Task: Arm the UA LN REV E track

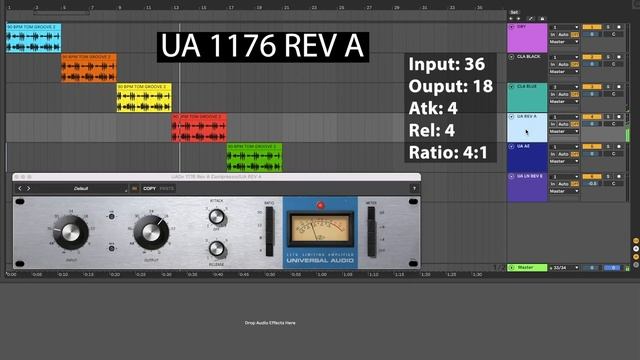Action: click(x=619, y=176)
